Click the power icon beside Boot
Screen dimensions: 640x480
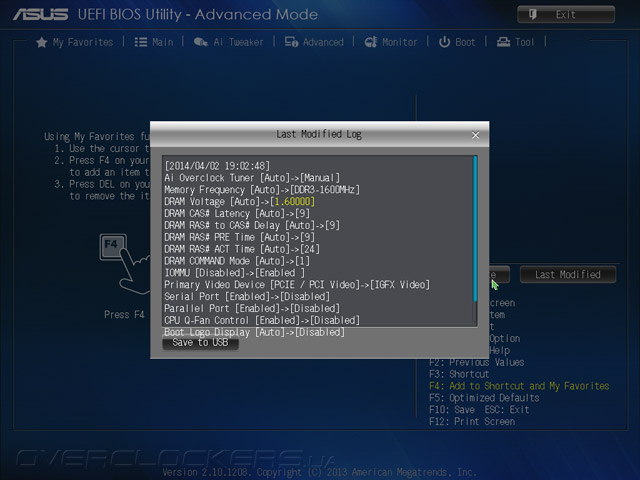click(x=444, y=42)
